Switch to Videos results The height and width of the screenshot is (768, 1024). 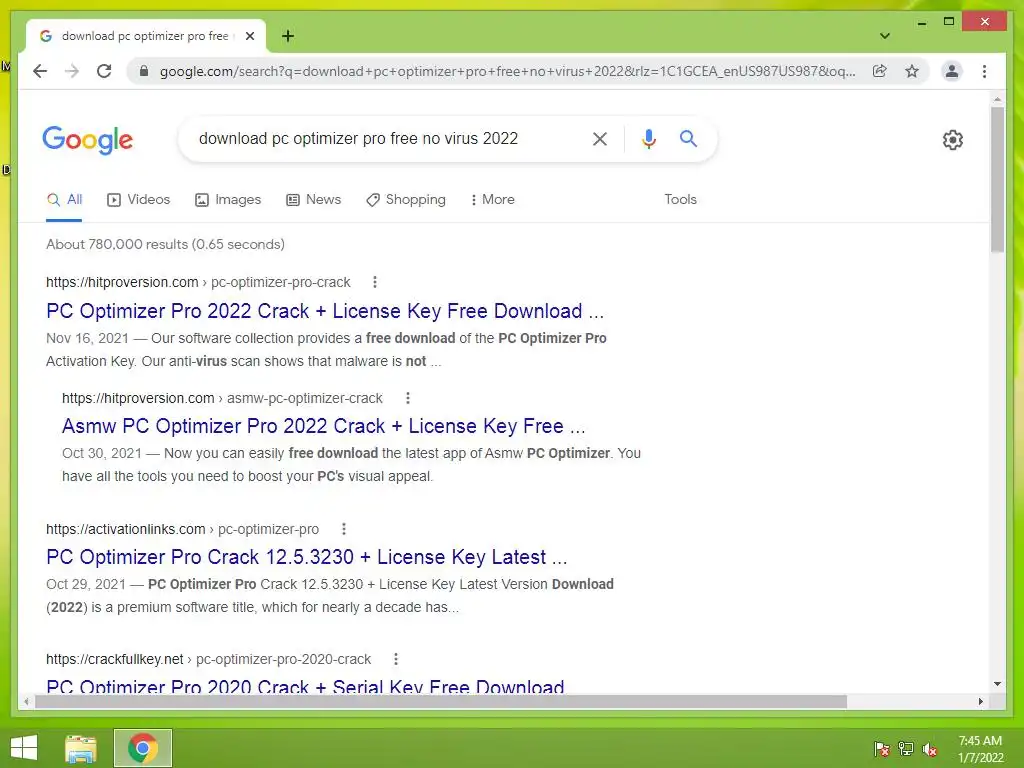coord(138,200)
